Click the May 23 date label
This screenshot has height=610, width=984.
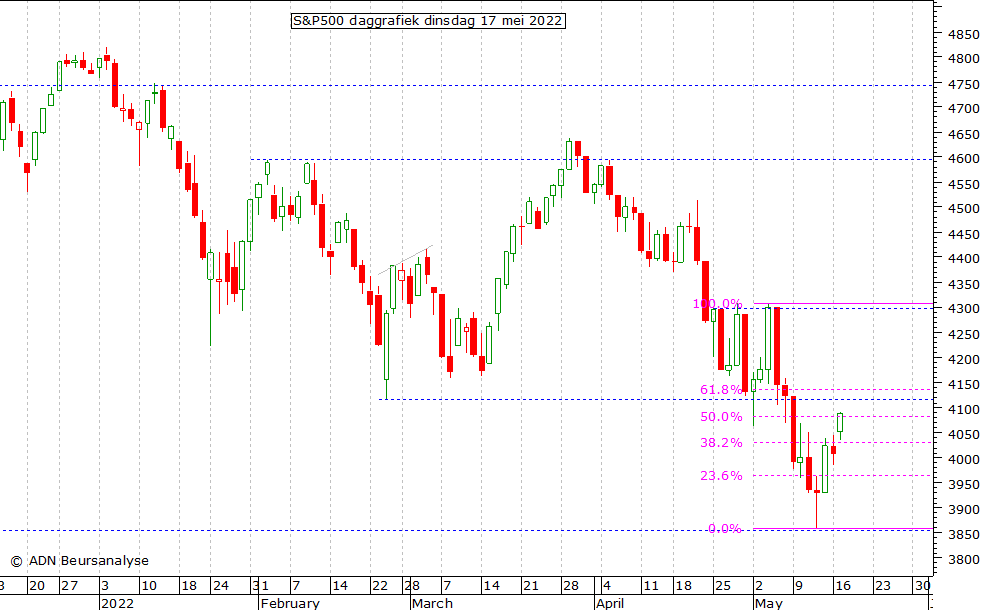click(x=883, y=586)
